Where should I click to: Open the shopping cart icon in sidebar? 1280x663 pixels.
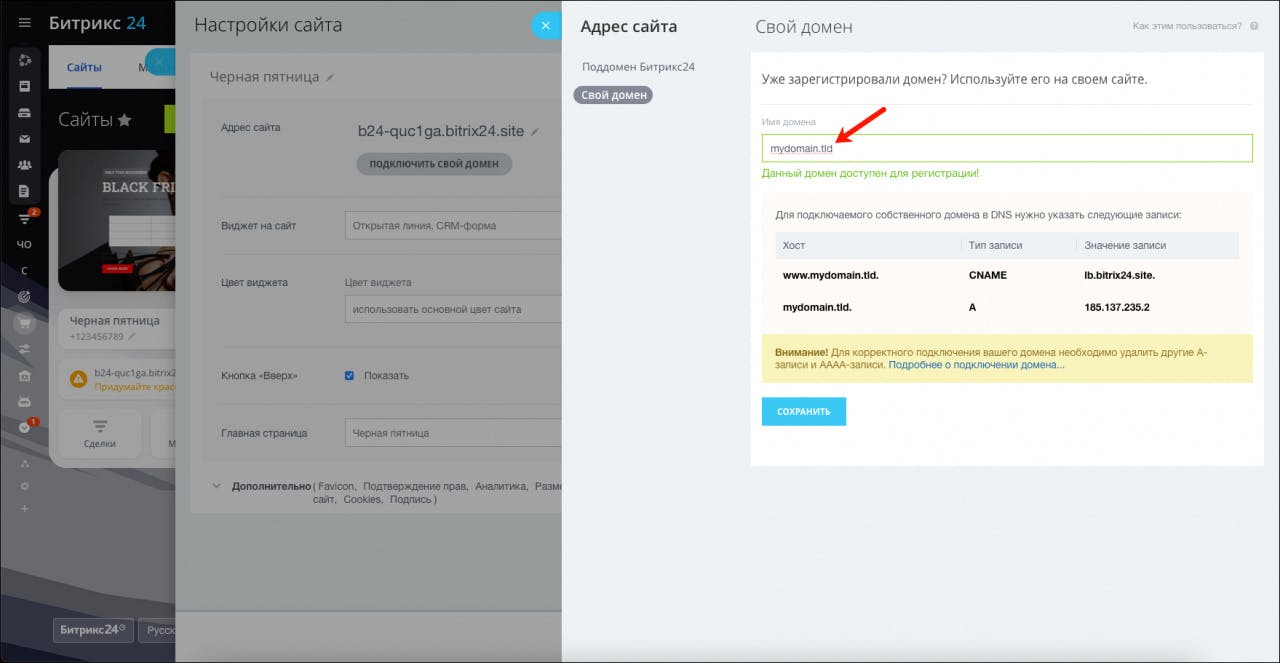tap(25, 323)
